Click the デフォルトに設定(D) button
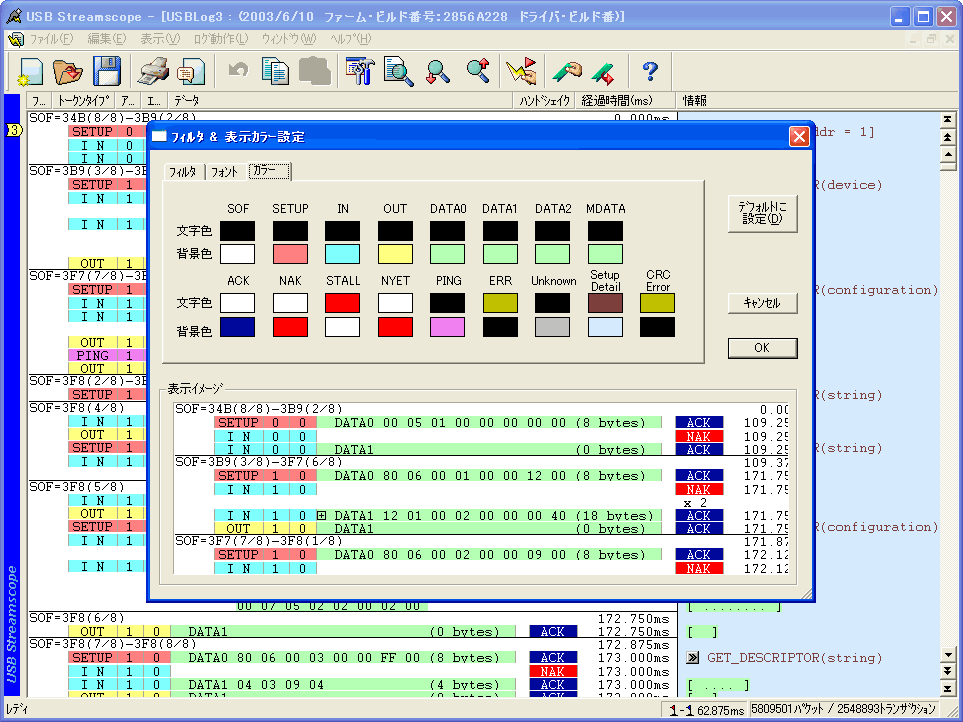 pyautogui.click(x=762, y=213)
